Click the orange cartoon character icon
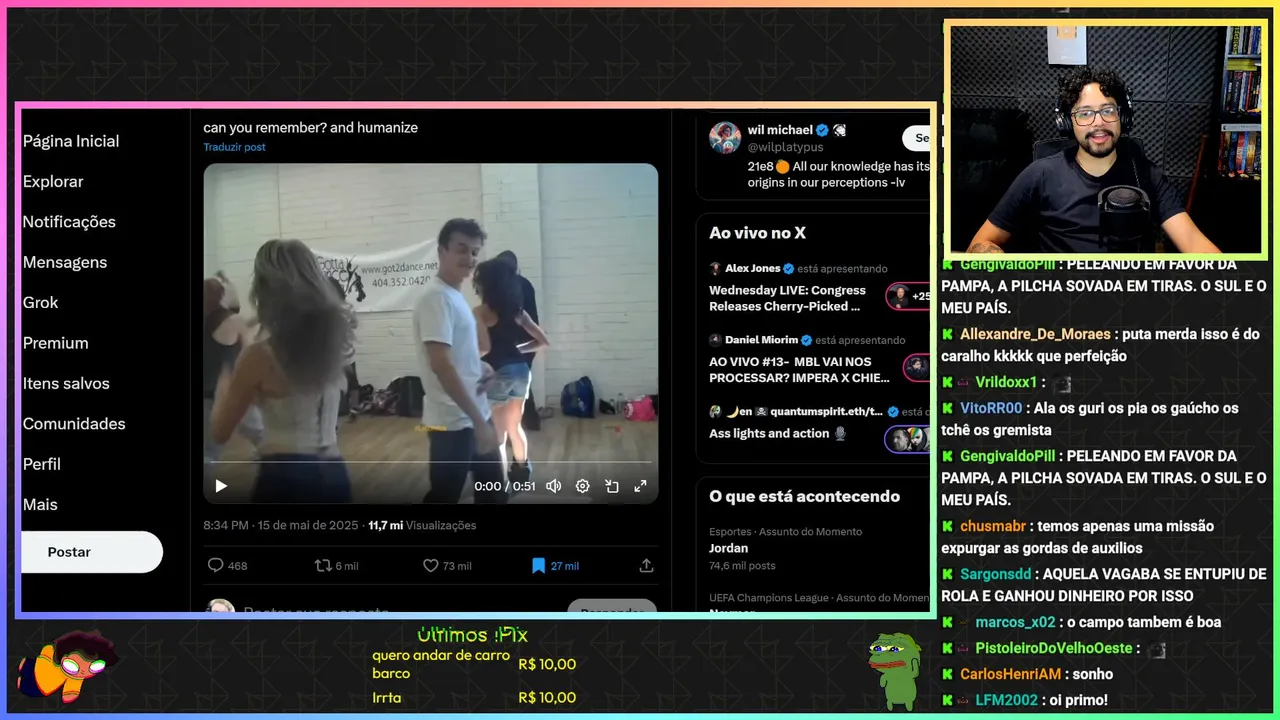1280x720 pixels. (x=68, y=666)
